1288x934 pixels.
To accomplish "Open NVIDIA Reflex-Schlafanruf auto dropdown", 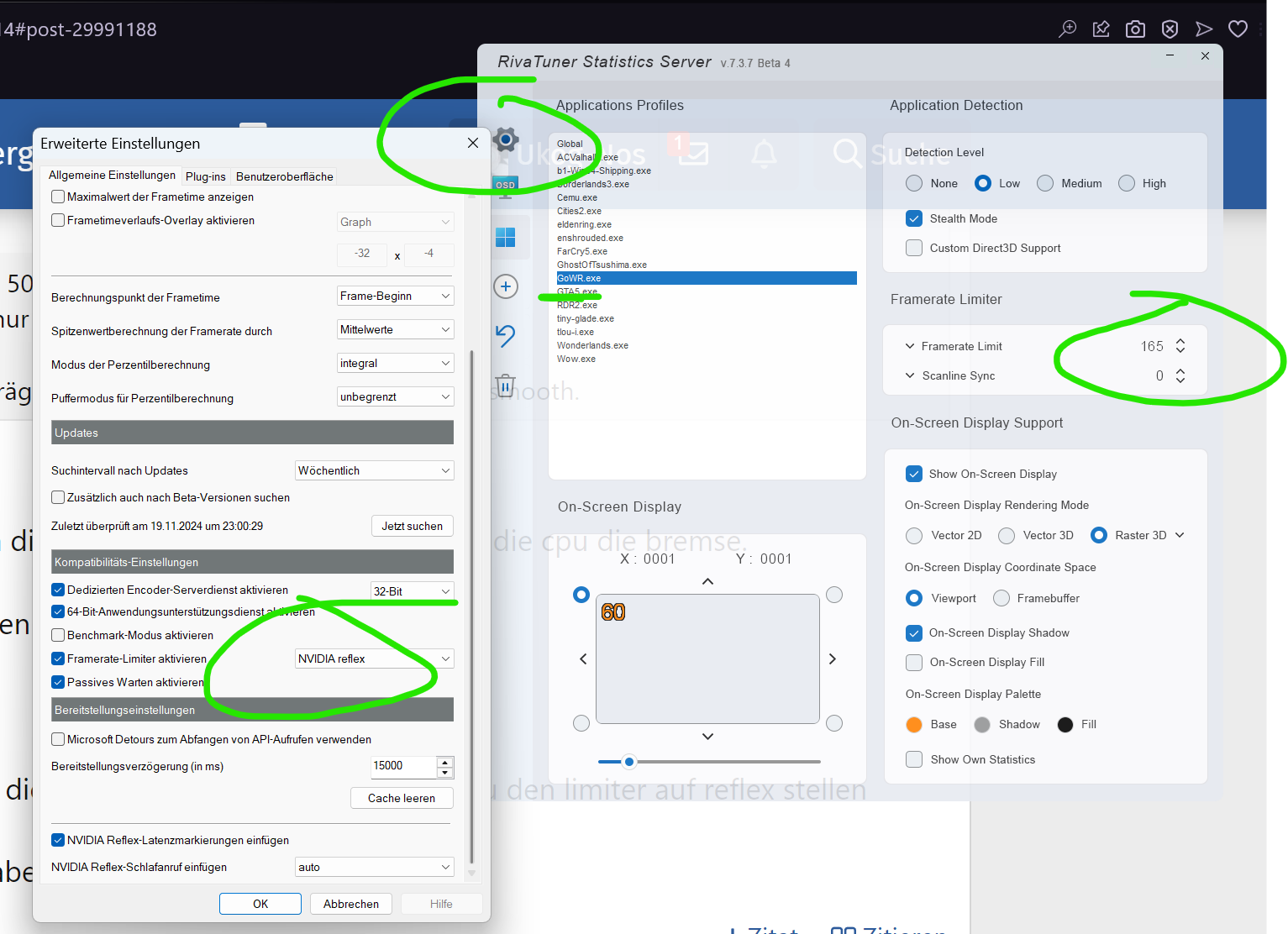I will pos(375,867).
